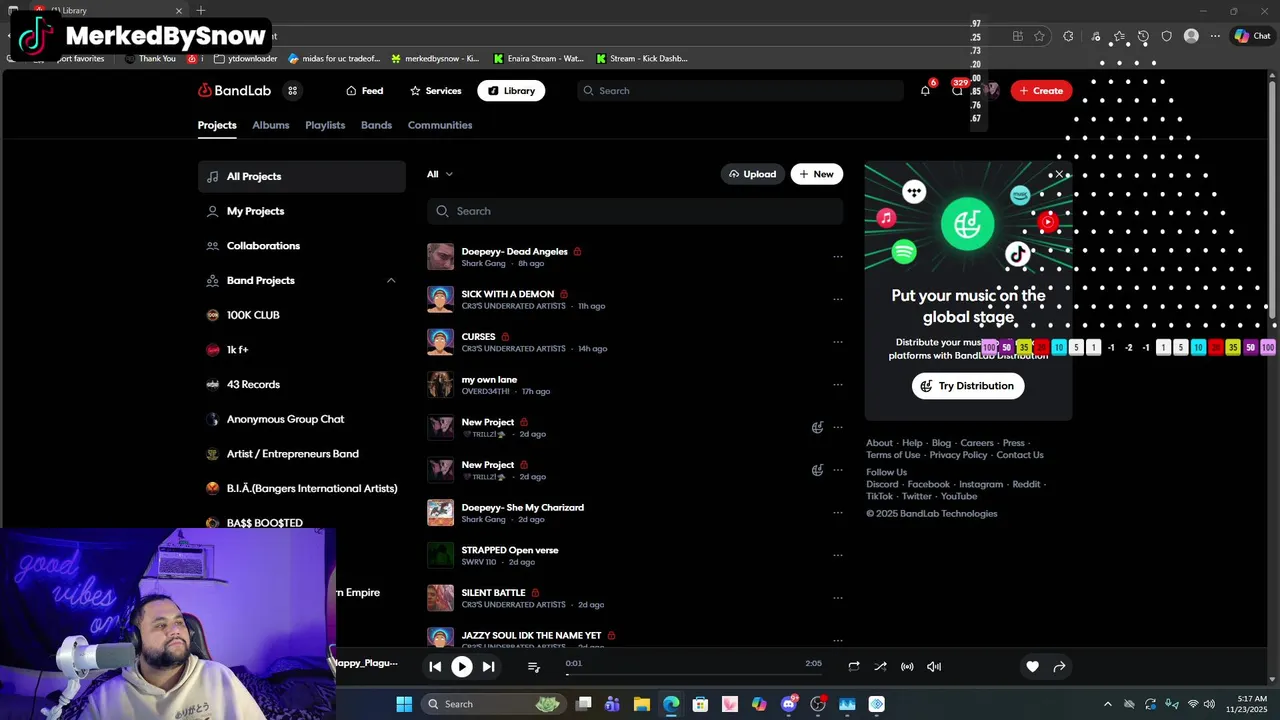Open the ytdownloader bookmark
This screenshot has height=720, width=1280.
point(245,58)
